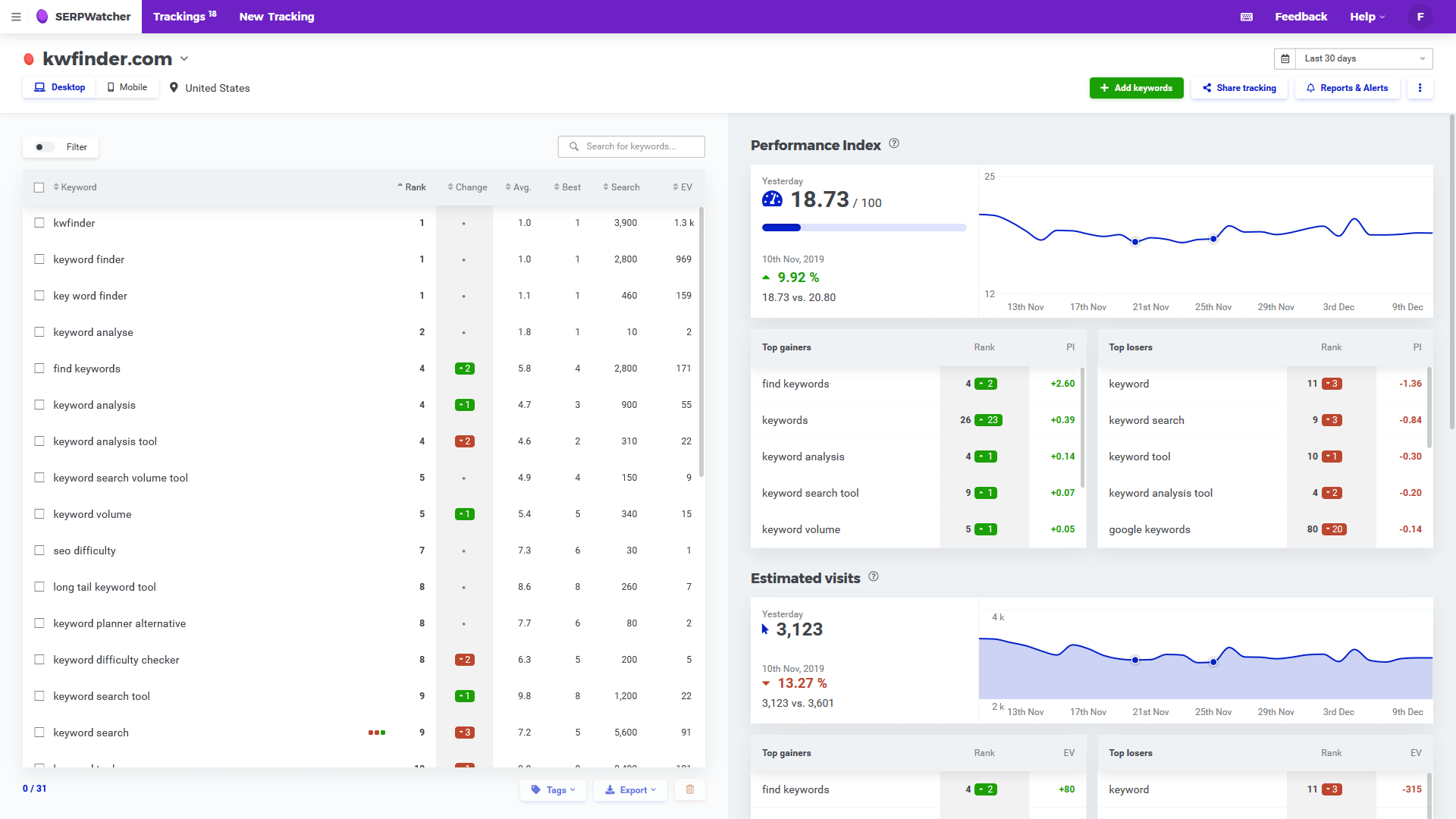Image resolution: width=1456 pixels, height=819 pixels.
Task: Open the calendar icon beside date range selector
Action: (1285, 58)
